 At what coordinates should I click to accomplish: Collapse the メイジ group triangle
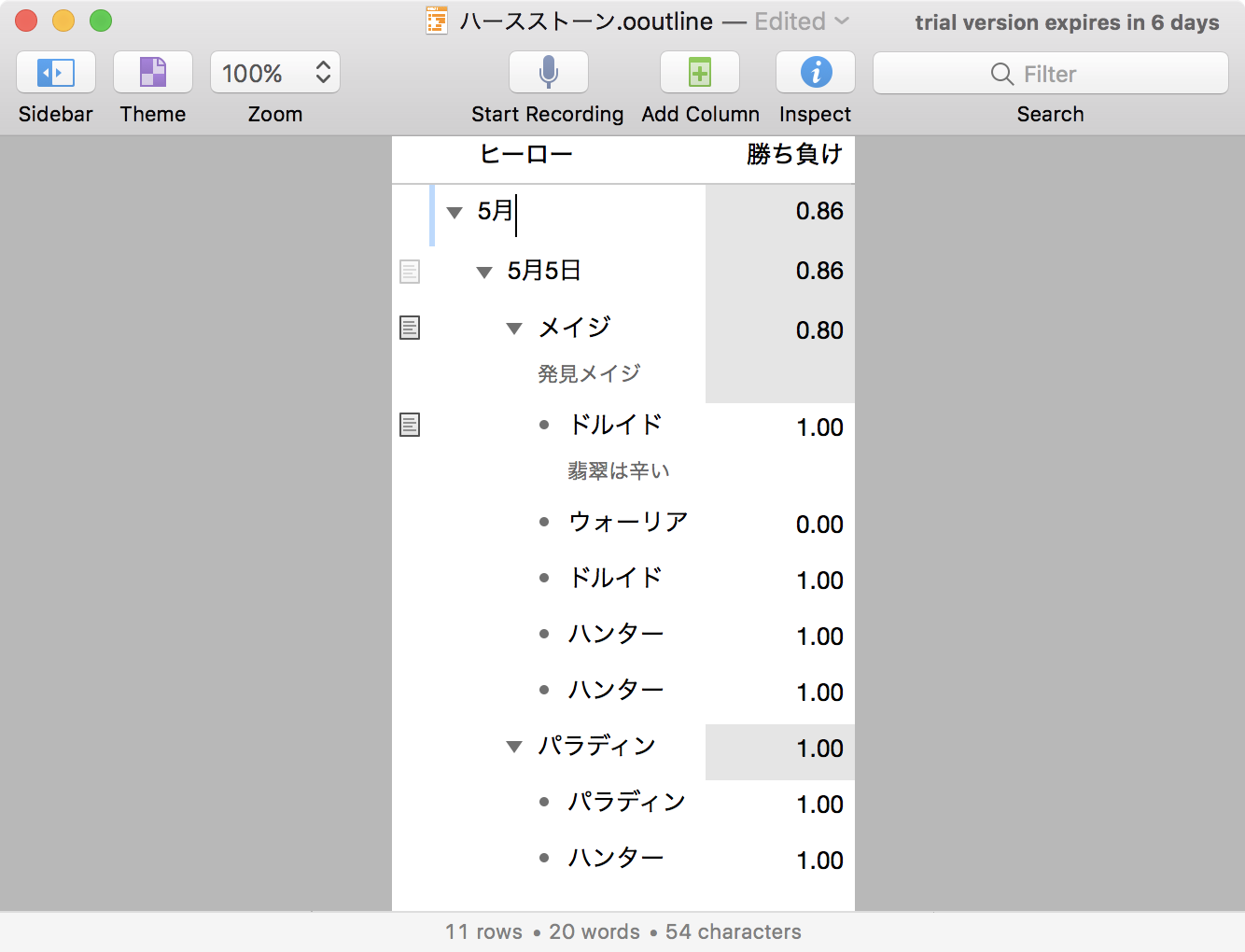point(514,329)
